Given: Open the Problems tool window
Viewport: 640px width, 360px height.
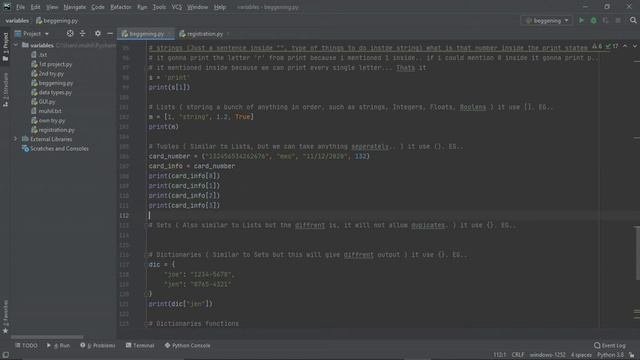Looking at the screenshot, I should [98, 345].
